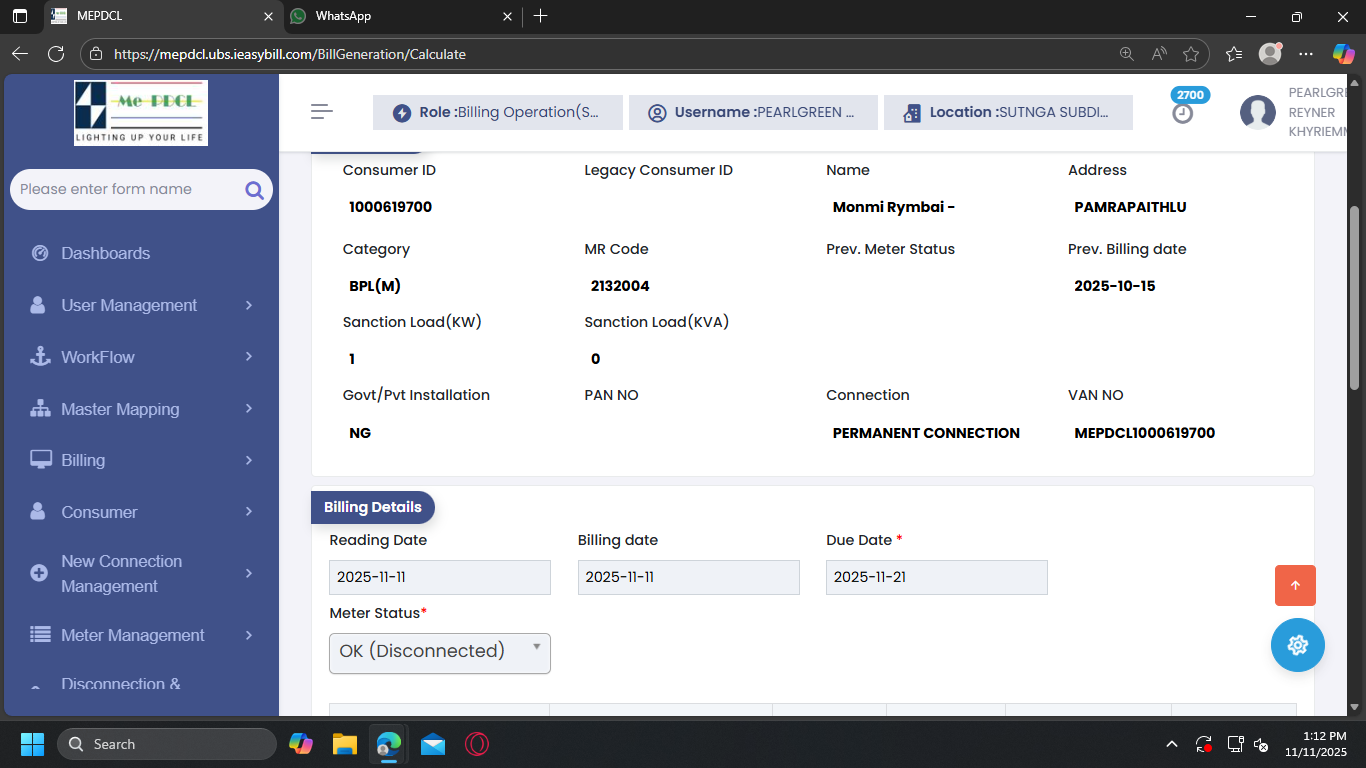This screenshot has width=1366, height=768.
Task: Click the Location SUTNGA SUBDI button
Action: [1008, 113]
